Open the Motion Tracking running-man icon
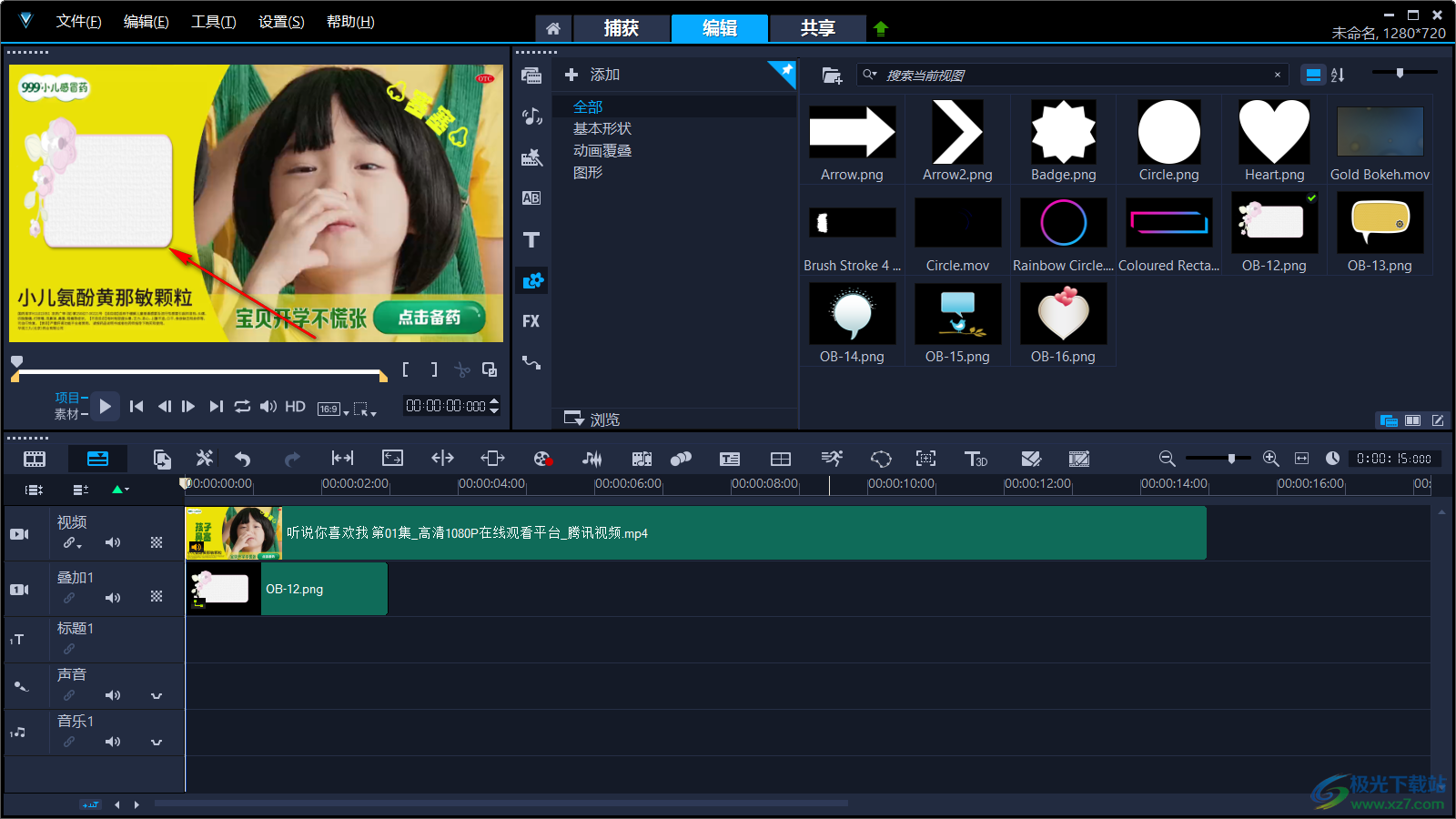 tap(832, 458)
